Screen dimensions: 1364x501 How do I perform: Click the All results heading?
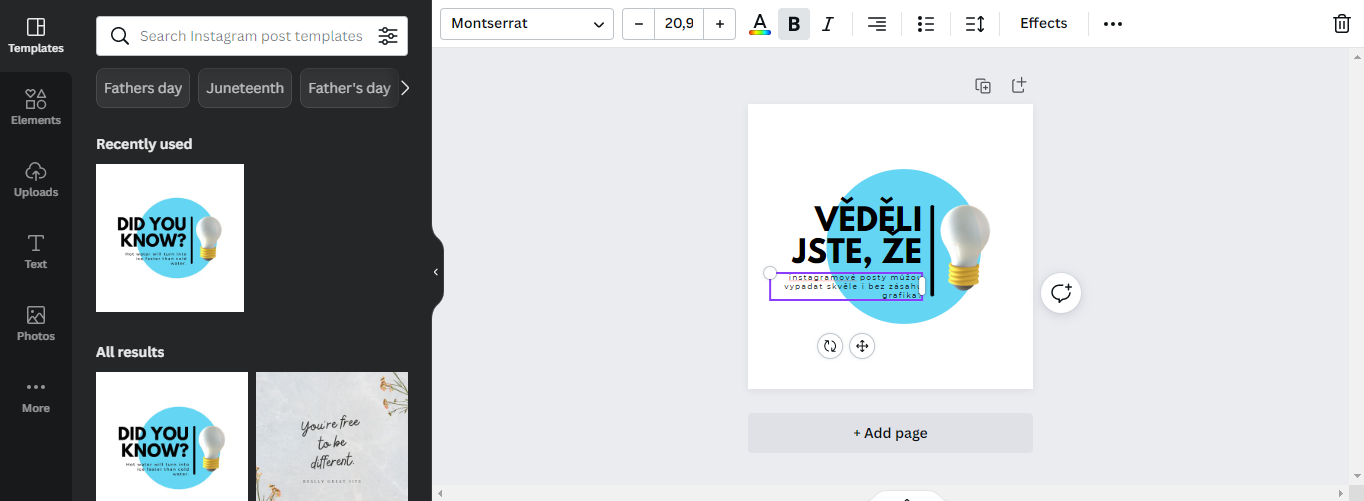[x=130, y=352]
